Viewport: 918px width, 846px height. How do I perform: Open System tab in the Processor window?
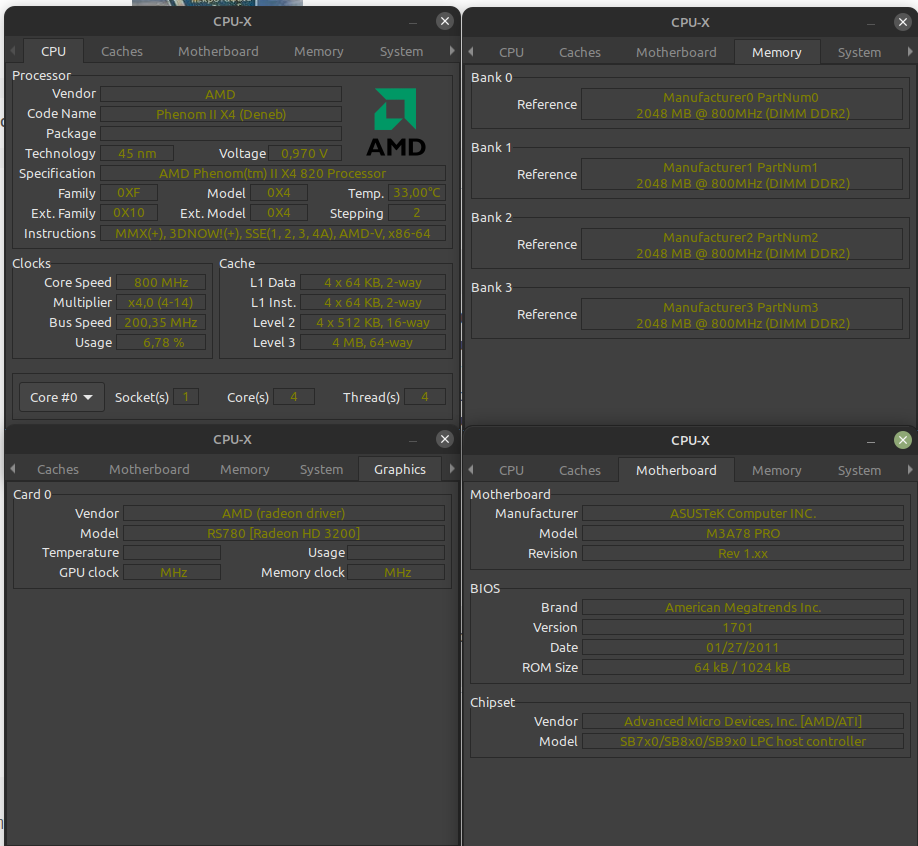401,52
